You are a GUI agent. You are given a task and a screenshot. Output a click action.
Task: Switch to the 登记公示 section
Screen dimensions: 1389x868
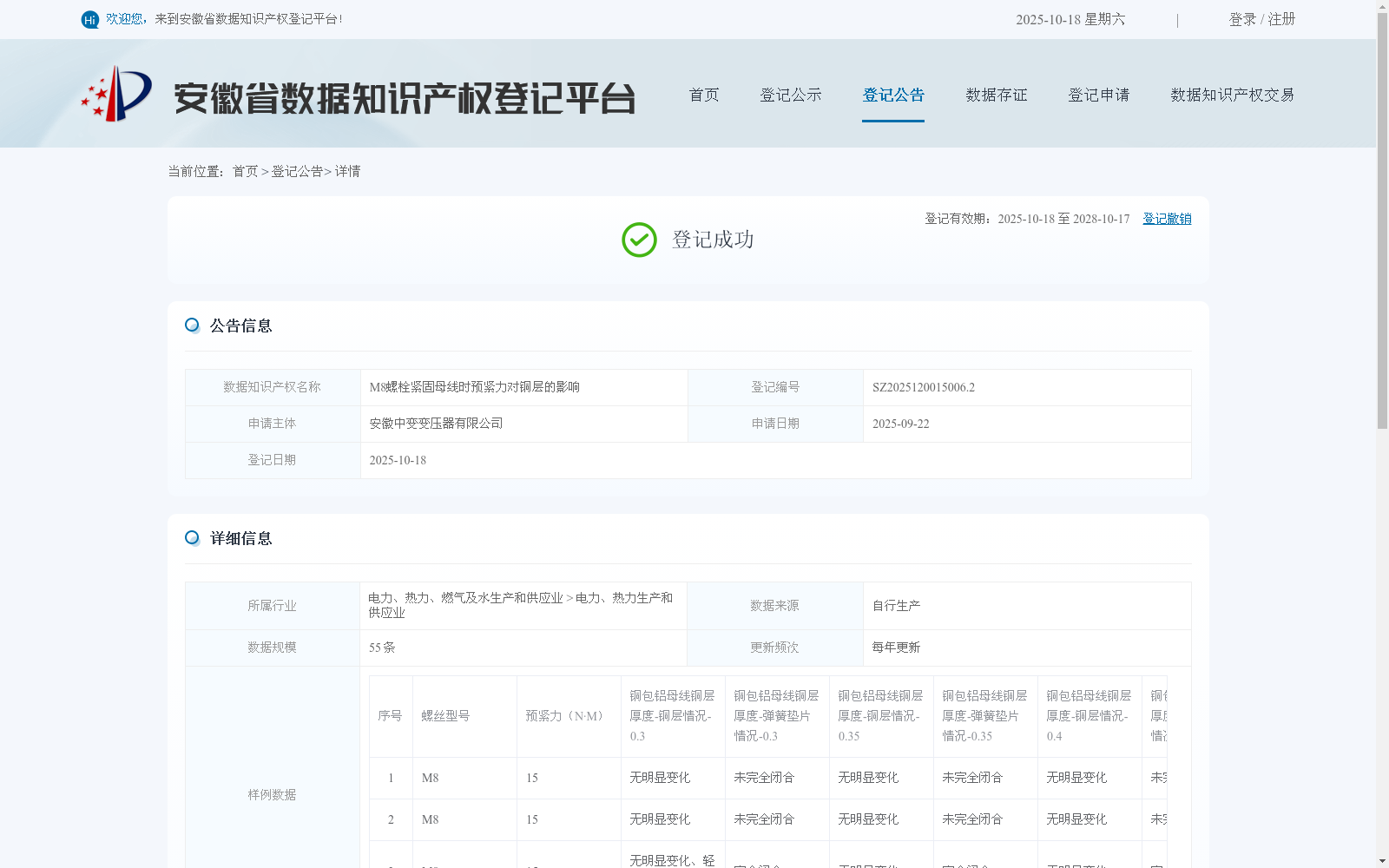[x=790, y=95]
